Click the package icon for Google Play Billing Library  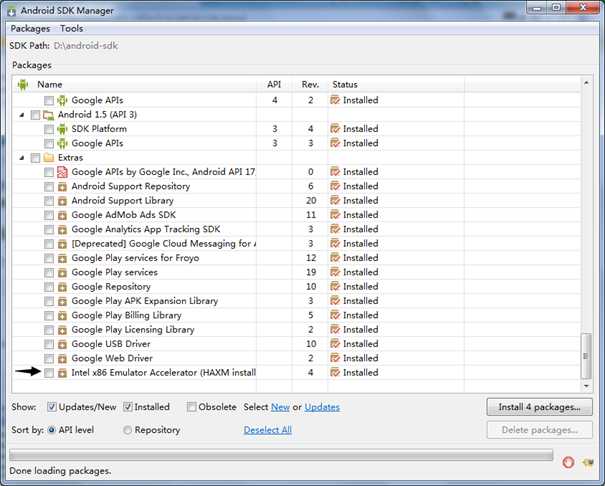[62, 316]
